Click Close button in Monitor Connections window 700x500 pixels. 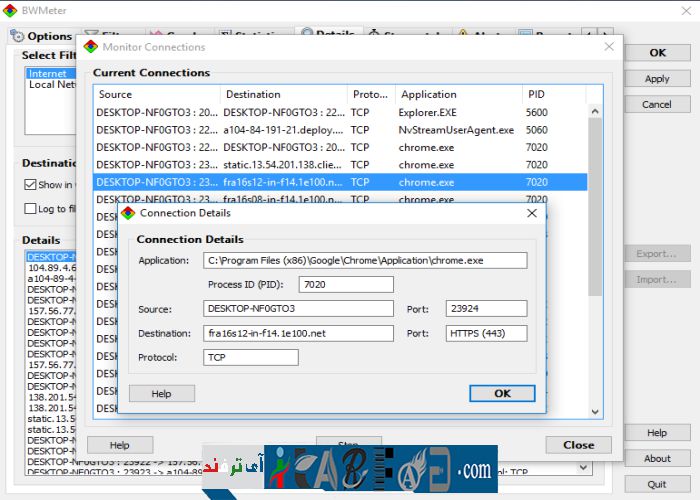tap(578, 445)
